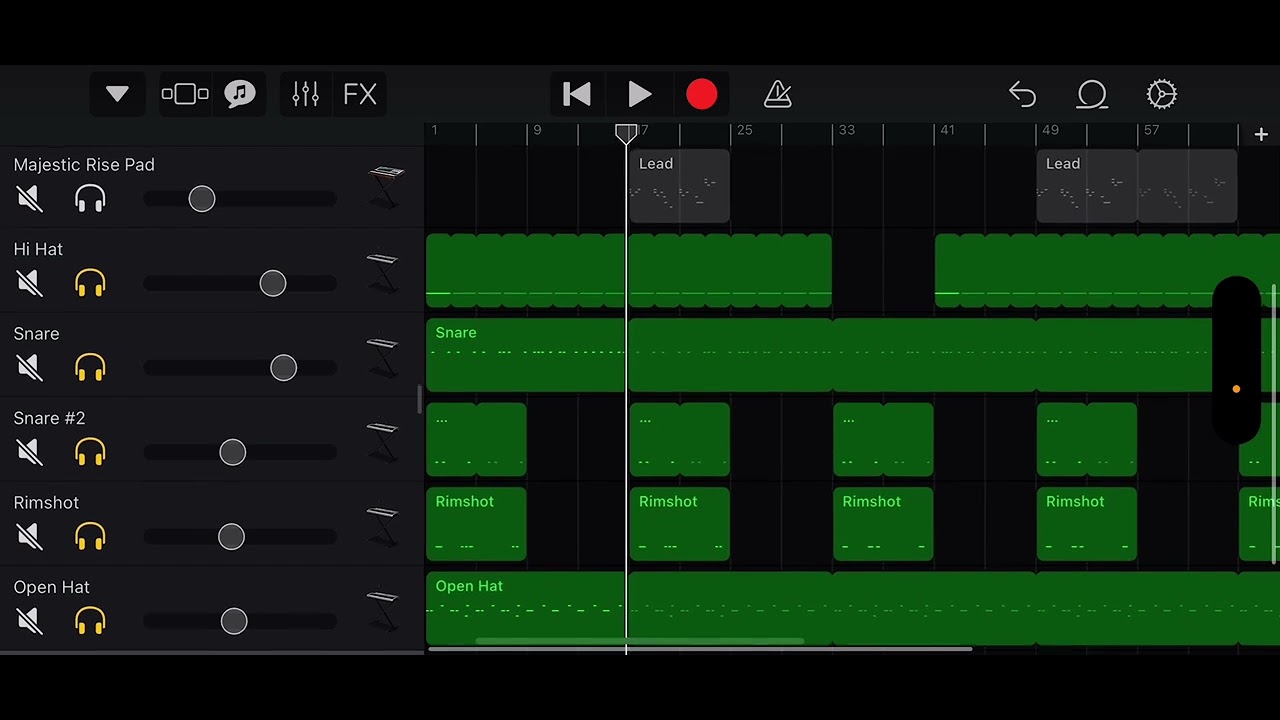Image resolution: width=1280 pixels, height=720 pixels.
Task: Mute the Open Hat track
Action: tap(30, 622)
